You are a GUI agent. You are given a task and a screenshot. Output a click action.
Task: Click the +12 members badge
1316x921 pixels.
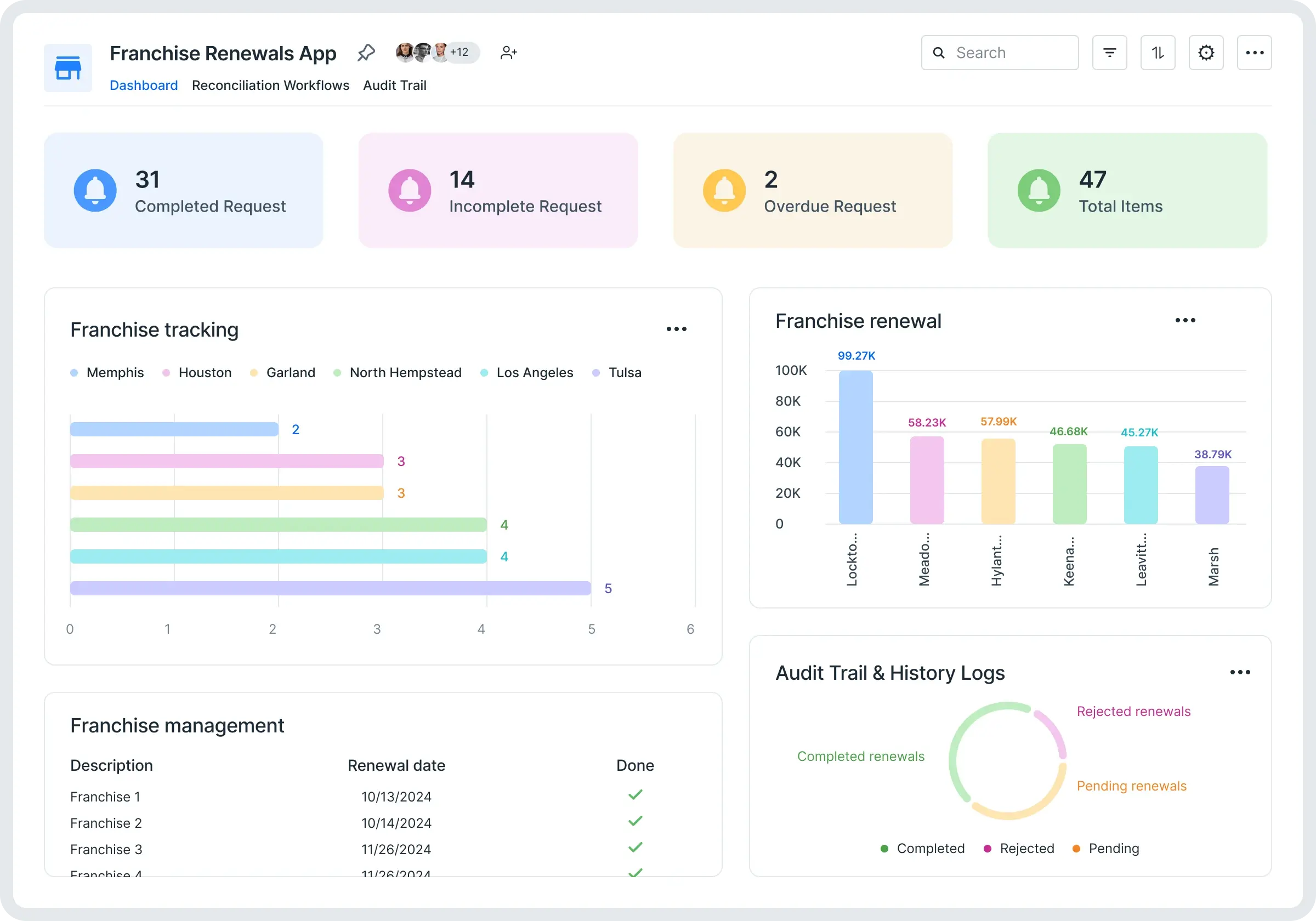(460, 52)
